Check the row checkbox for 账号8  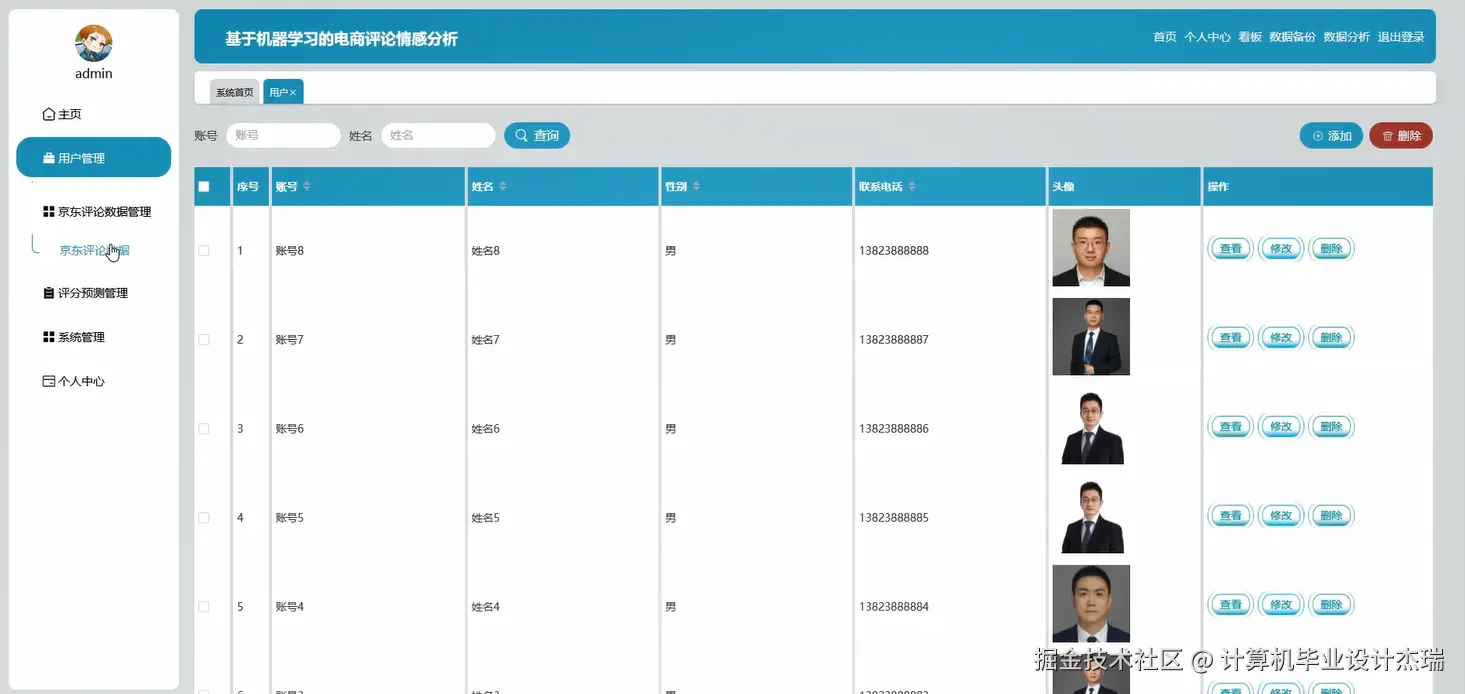click(204, 251)
